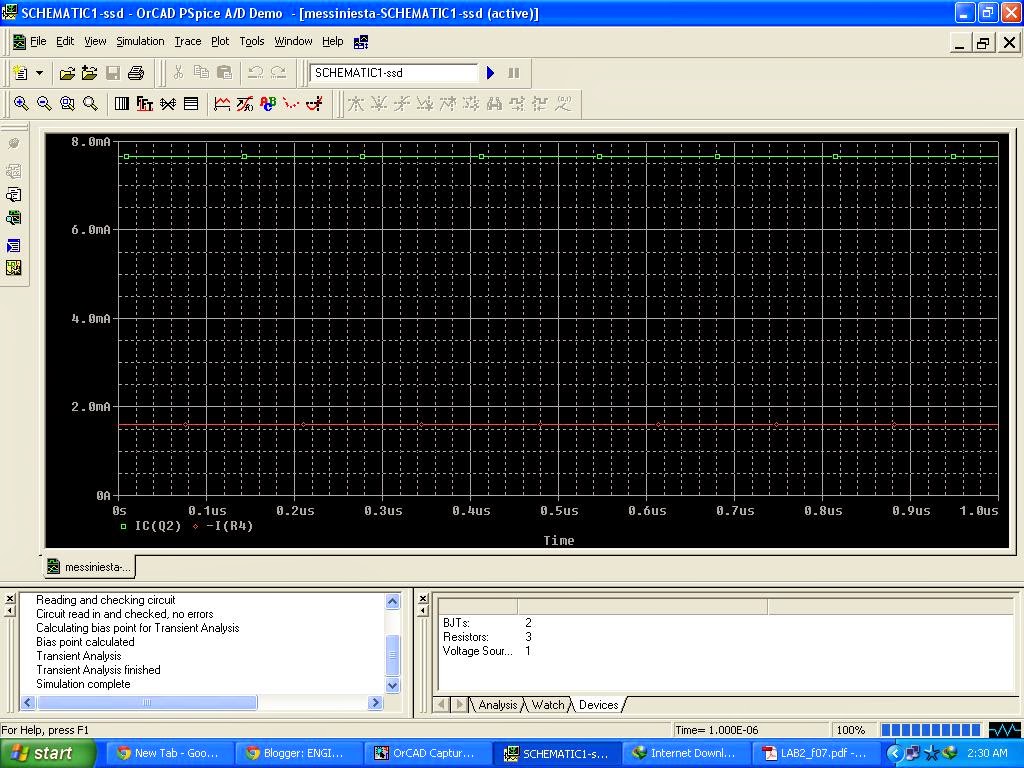The width and height of the screenshot is (1024, 768).
Task: Click the Zoom Area icon
Action: 67,103
